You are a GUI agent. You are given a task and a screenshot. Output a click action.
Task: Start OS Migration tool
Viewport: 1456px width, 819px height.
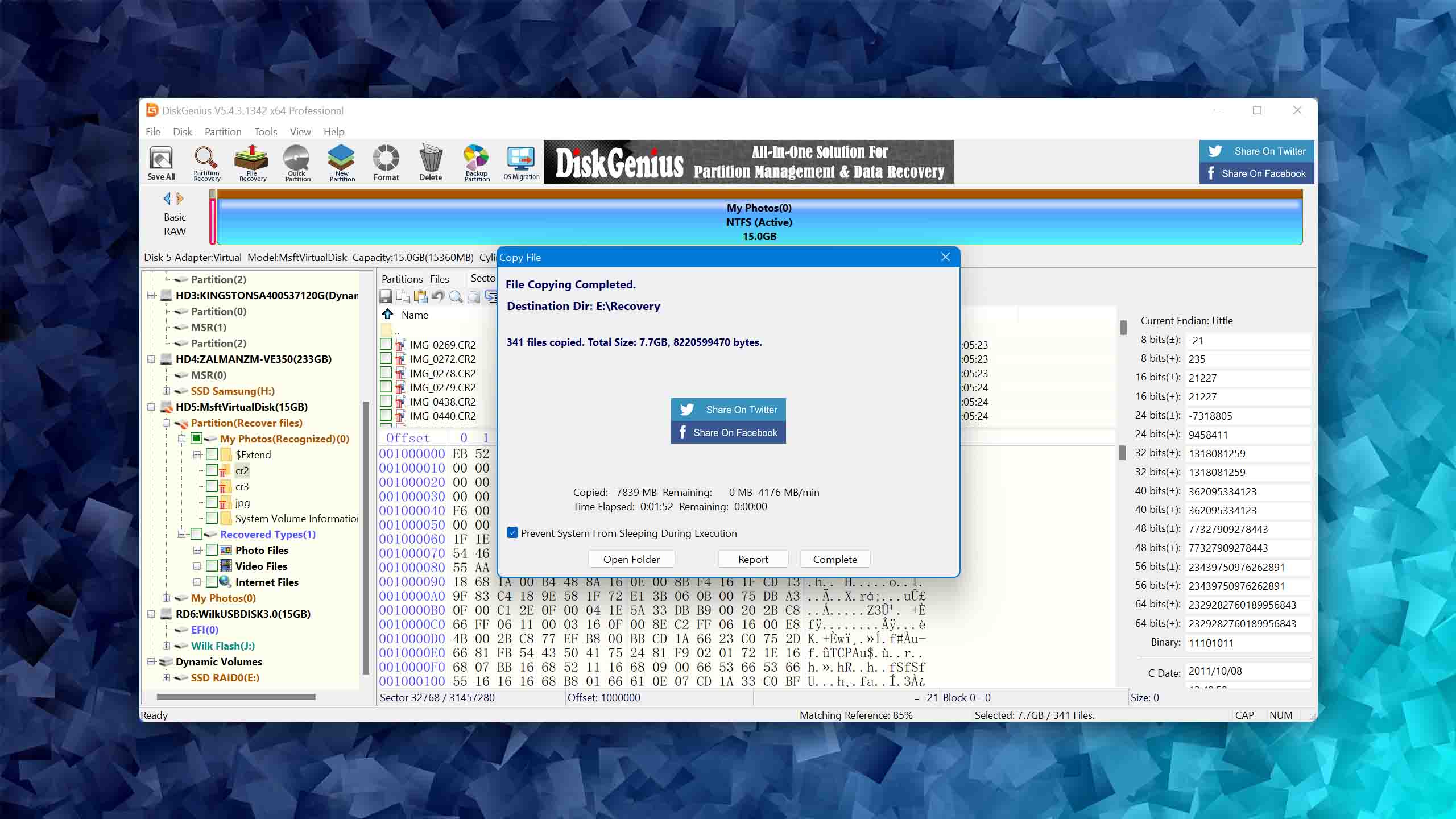(521, 163)
